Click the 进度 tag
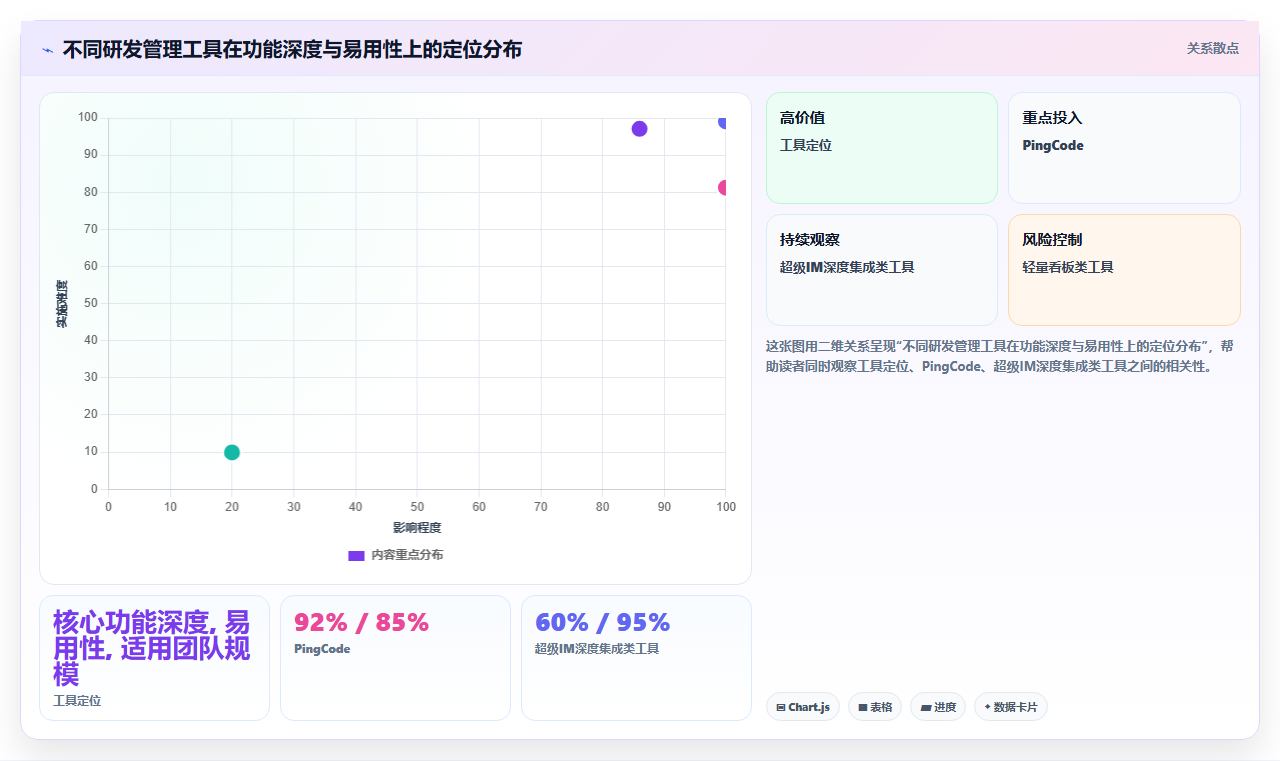 pos(937,707)
